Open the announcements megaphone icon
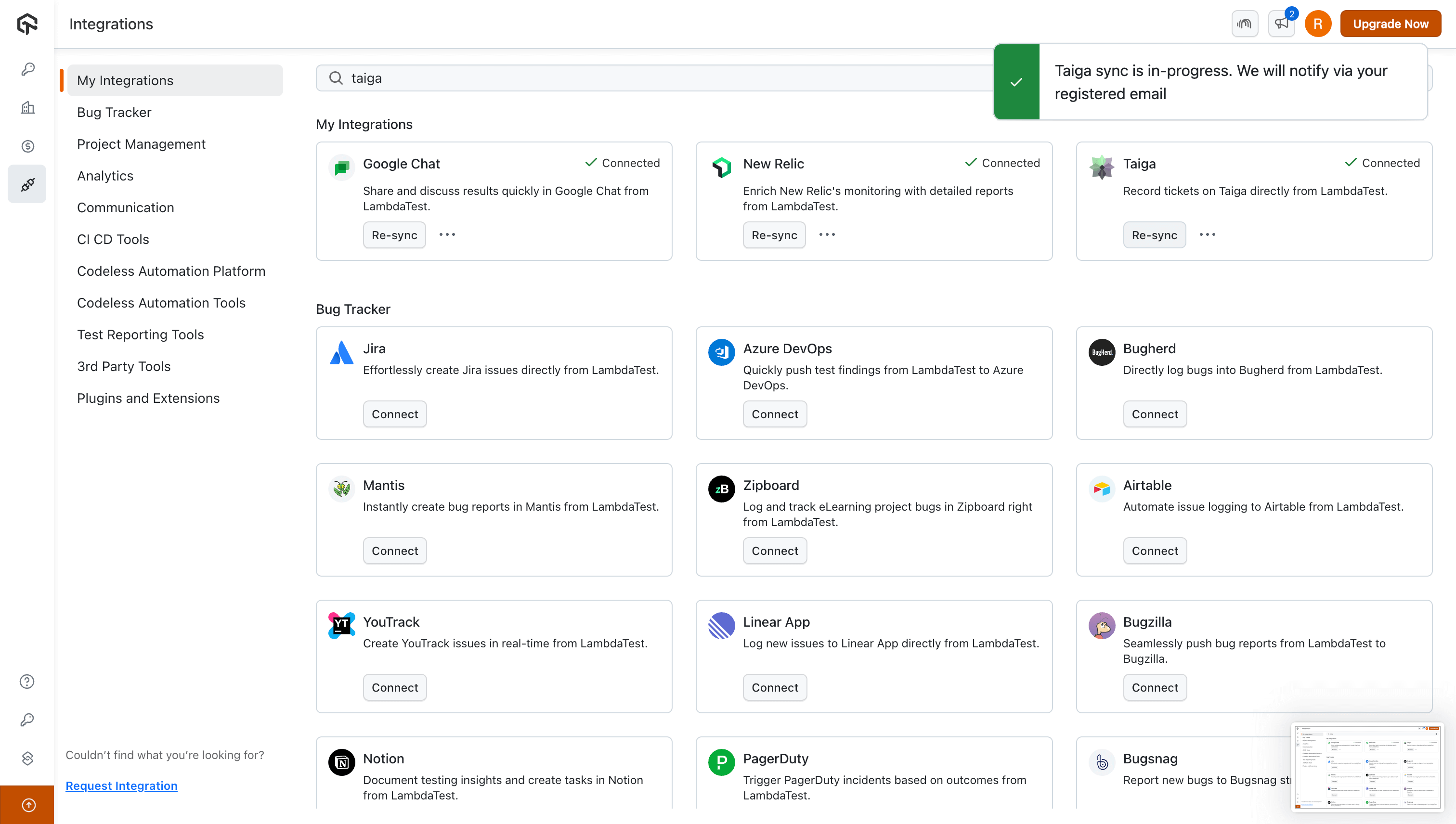Image resolution: width=1456 pixels, height=824 pixels. pos(1281,24)
